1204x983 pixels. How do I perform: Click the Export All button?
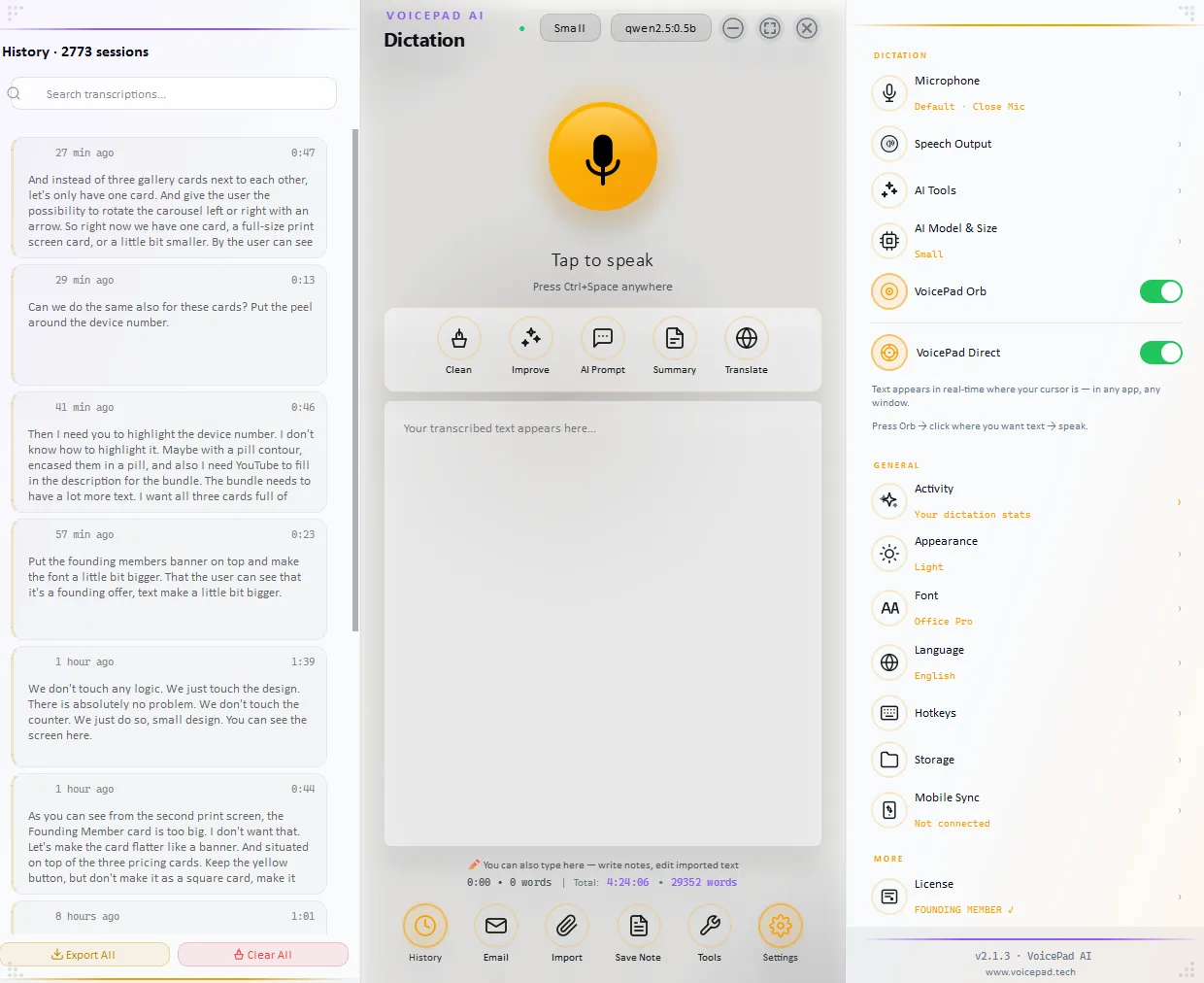coord(84,955)
